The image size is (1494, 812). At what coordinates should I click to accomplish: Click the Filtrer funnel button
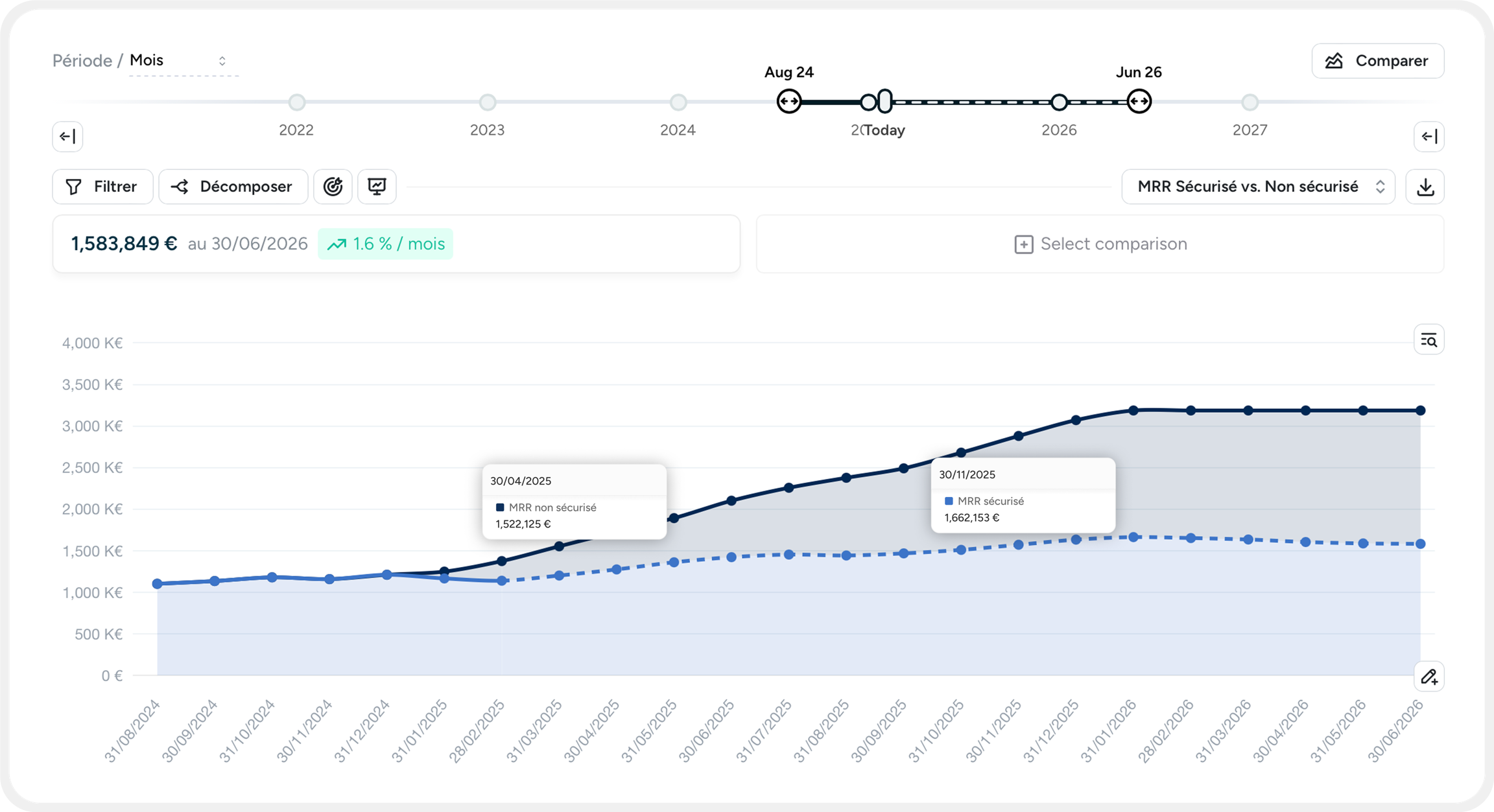click(102, 187)
